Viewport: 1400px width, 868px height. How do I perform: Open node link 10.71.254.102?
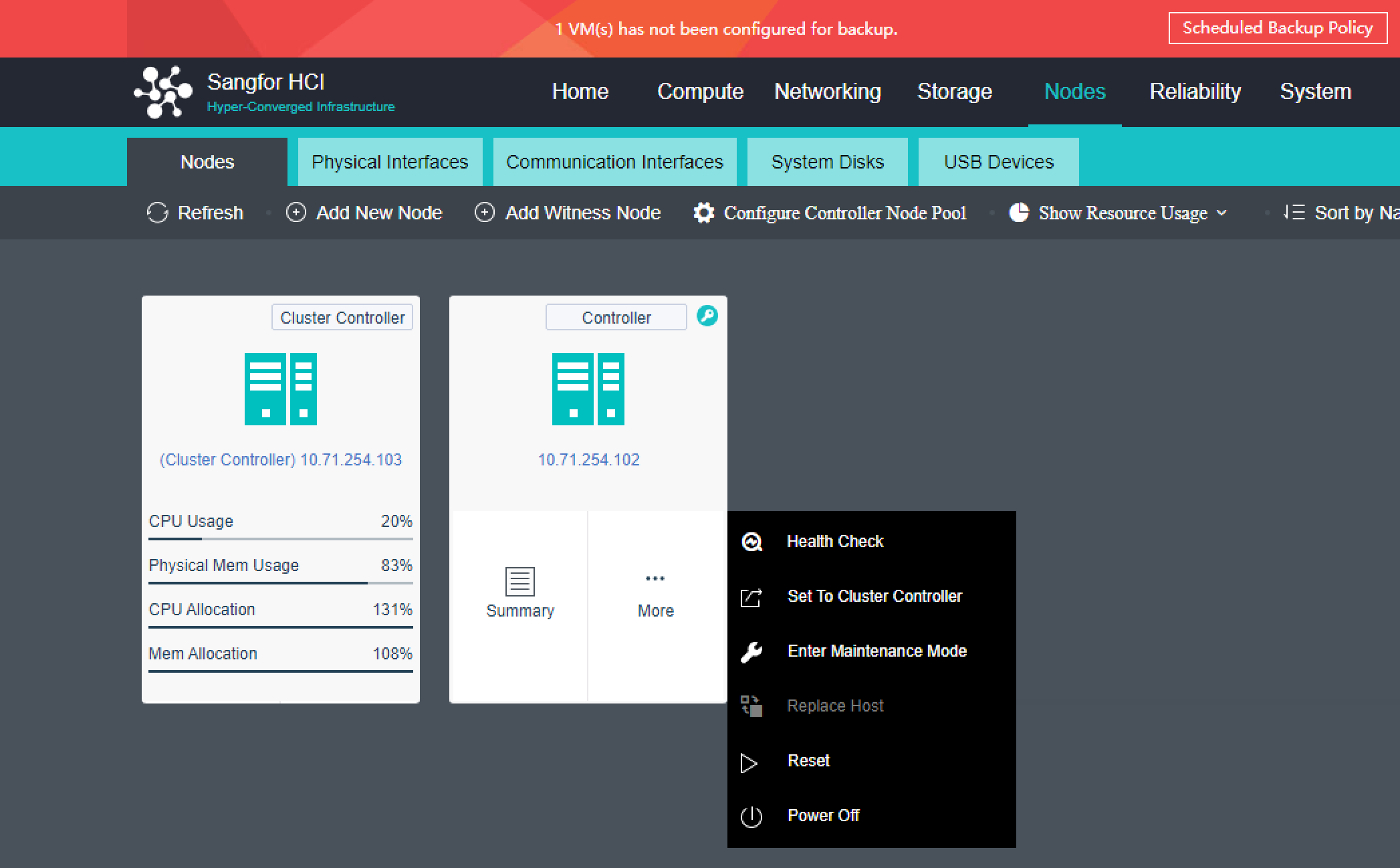[588, 459]
